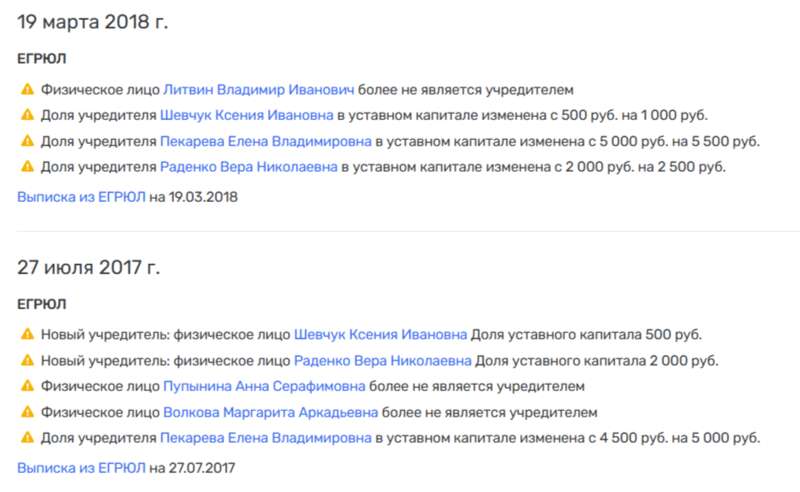Open Шевчук Ксения Ивановна link in March 2018 section
This screenshot has width=800, height=492.
pos(246,114)
